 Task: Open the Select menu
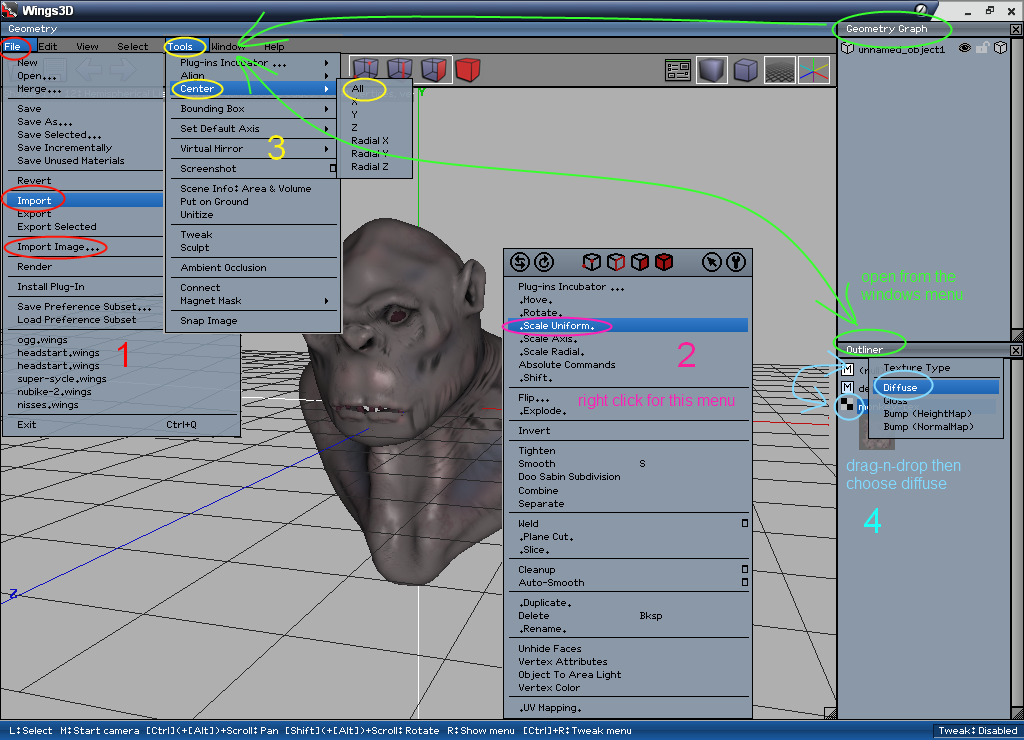pos(133,46)
